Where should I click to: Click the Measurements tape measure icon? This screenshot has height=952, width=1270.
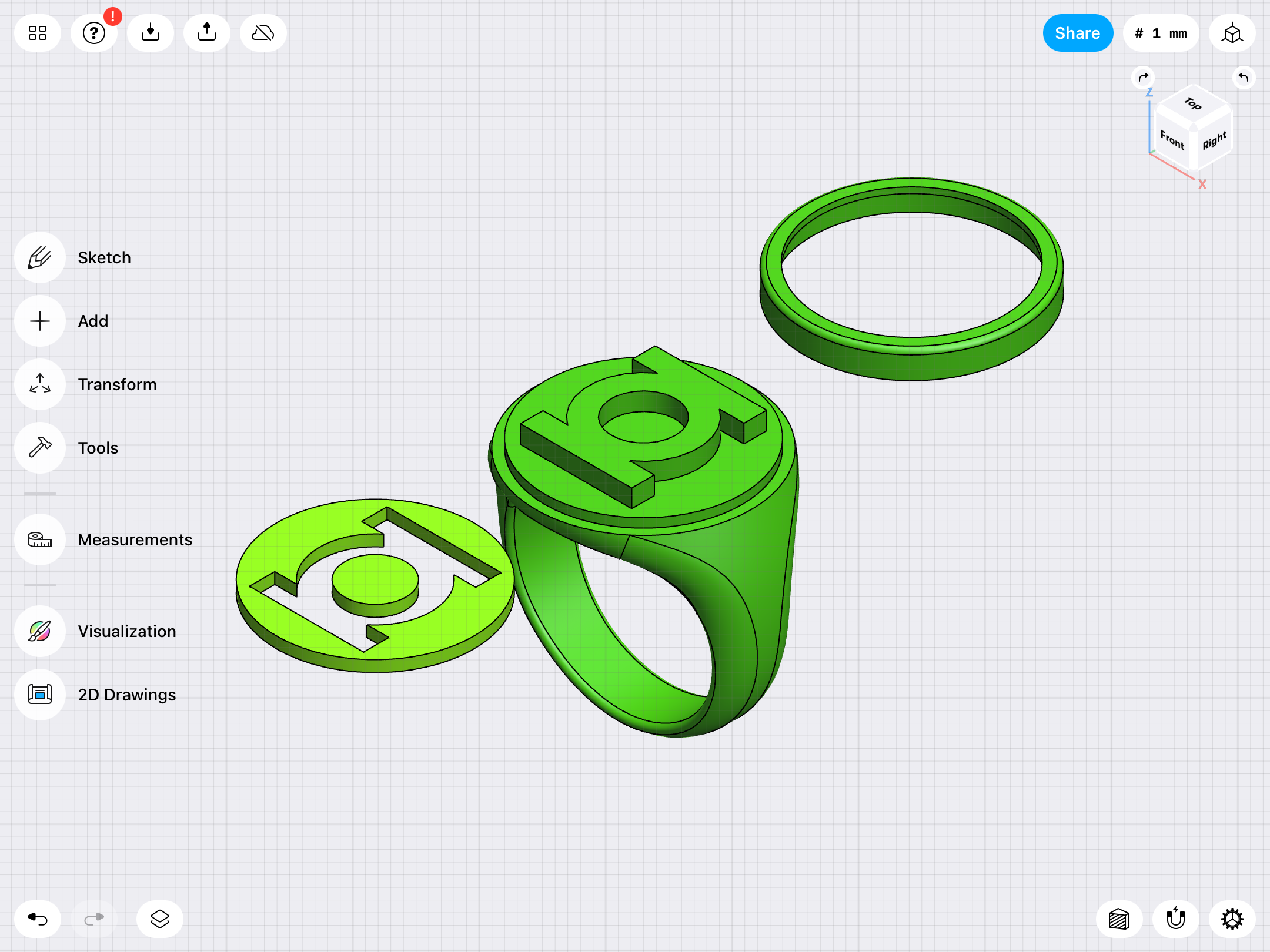click(40, 539)
